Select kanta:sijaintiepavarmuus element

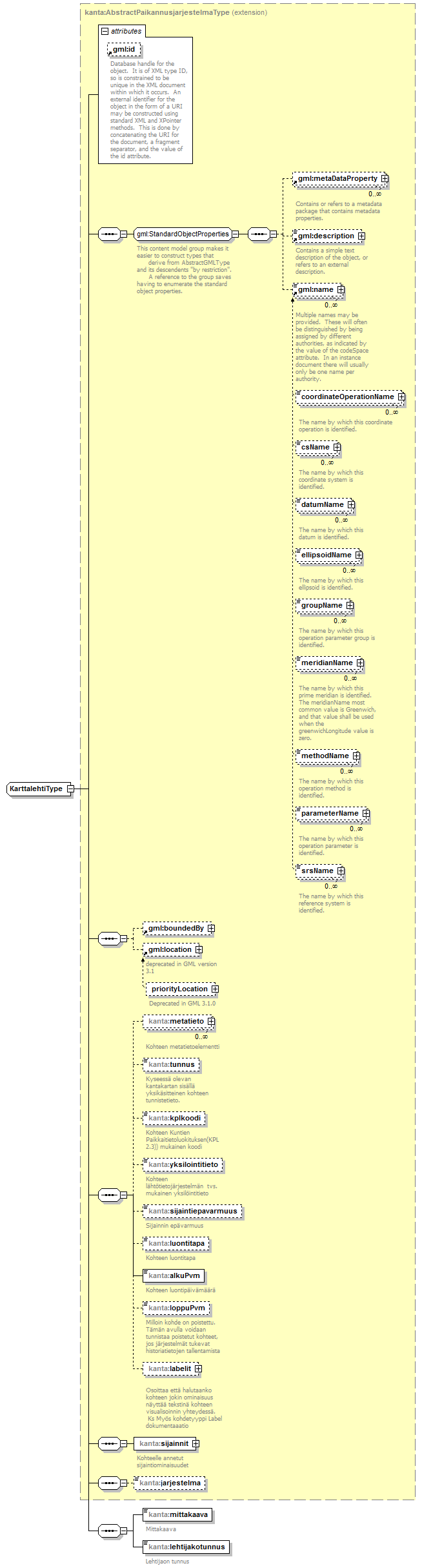coord(192,1211)
